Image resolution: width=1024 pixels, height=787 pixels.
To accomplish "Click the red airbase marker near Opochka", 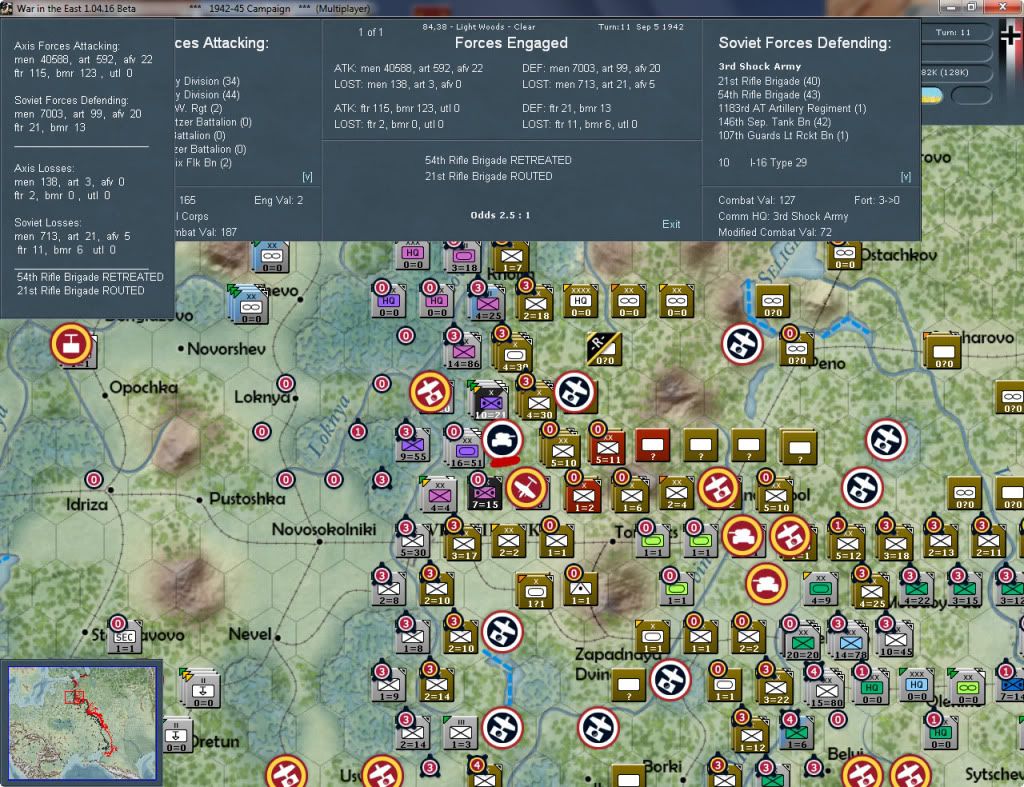I will (x=71, y=344).
